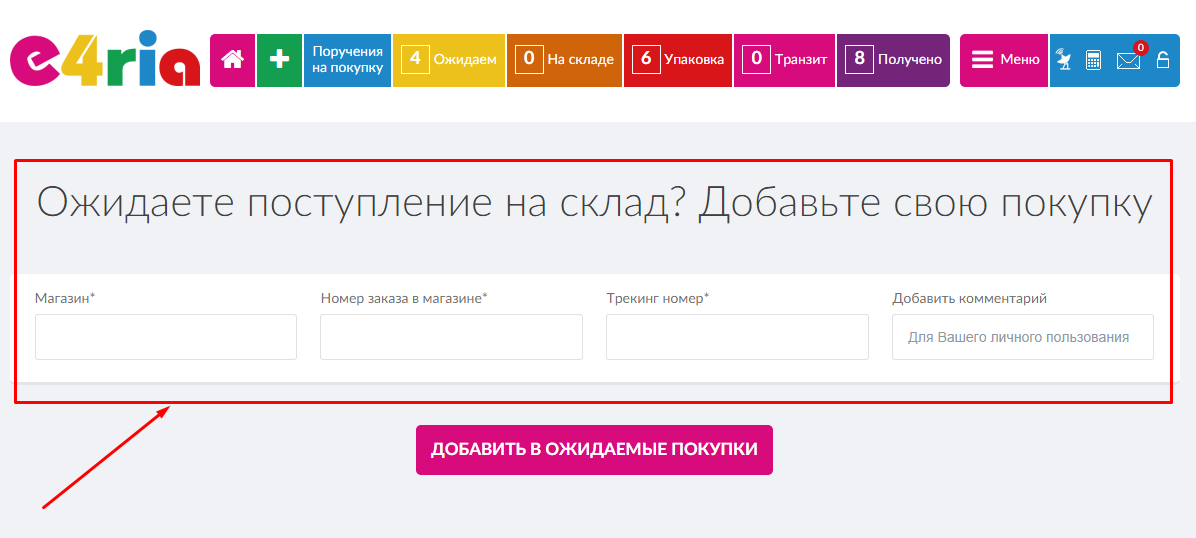This screenshot has height=538, width=1196.
Task: Open the На складе tab
Action: coord(564,60)
